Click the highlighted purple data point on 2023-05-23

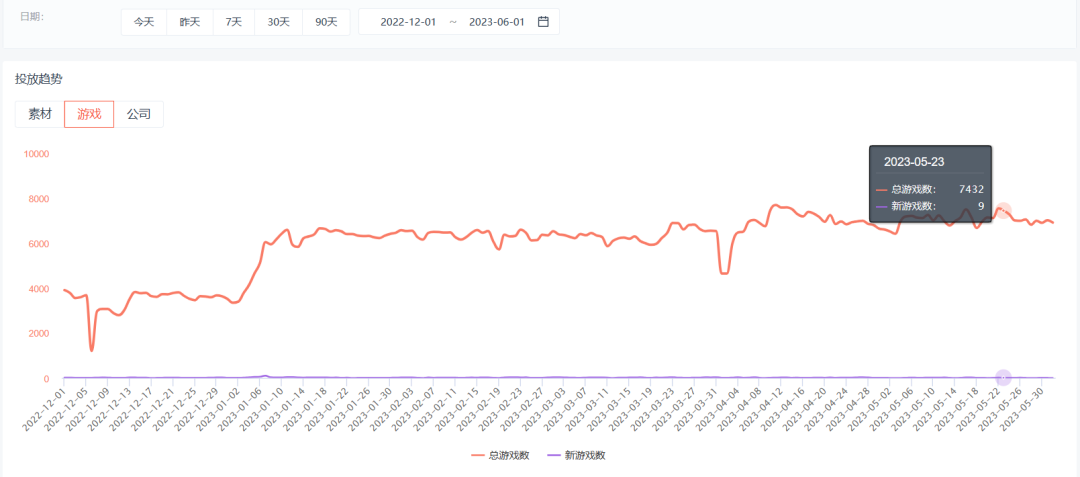pos(1004,377)
